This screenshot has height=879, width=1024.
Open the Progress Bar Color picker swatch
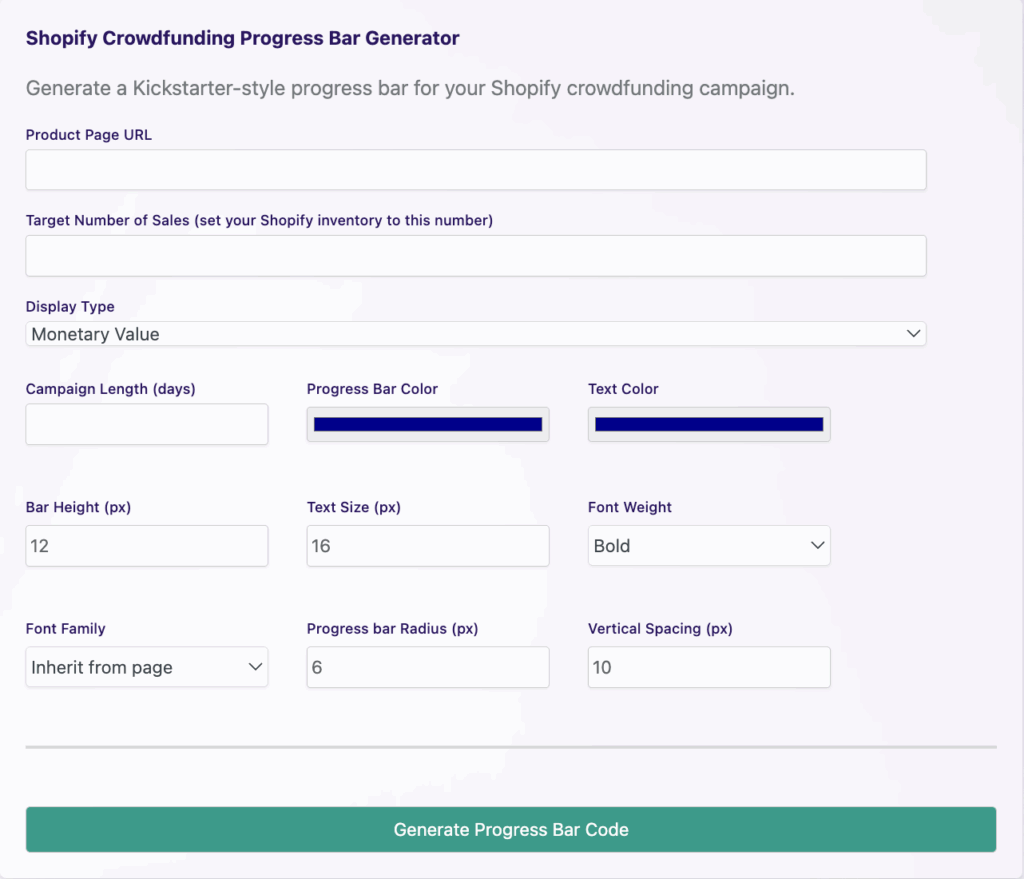(x=428, y=424)
